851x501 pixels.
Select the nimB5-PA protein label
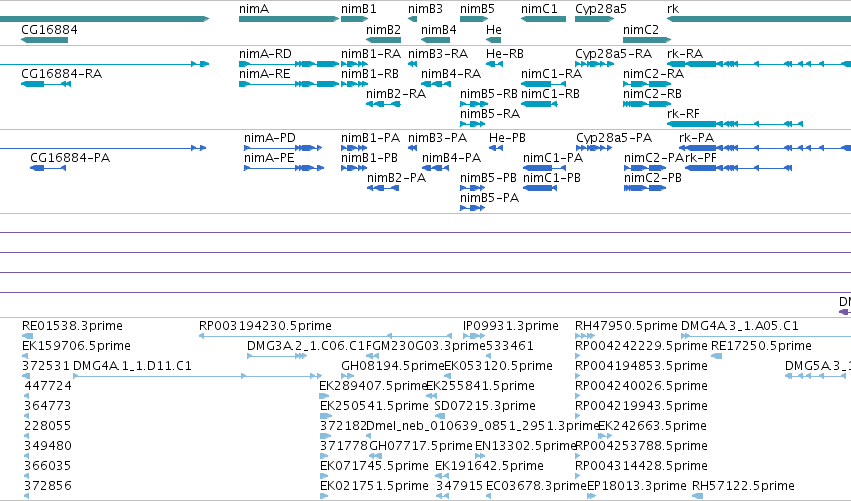coord(490,198)
